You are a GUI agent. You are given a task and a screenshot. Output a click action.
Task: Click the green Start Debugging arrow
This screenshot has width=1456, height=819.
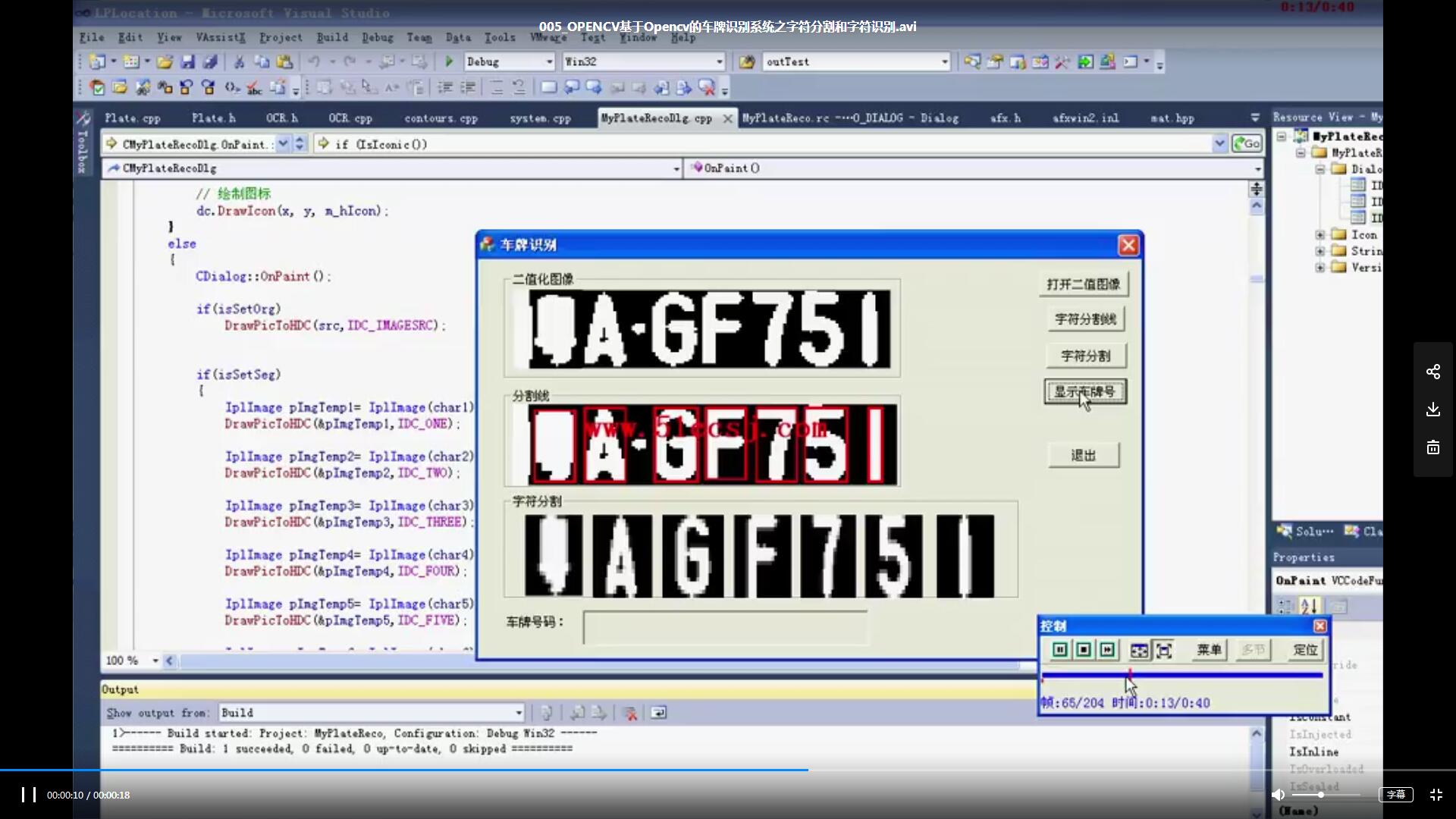pos(449,61)
